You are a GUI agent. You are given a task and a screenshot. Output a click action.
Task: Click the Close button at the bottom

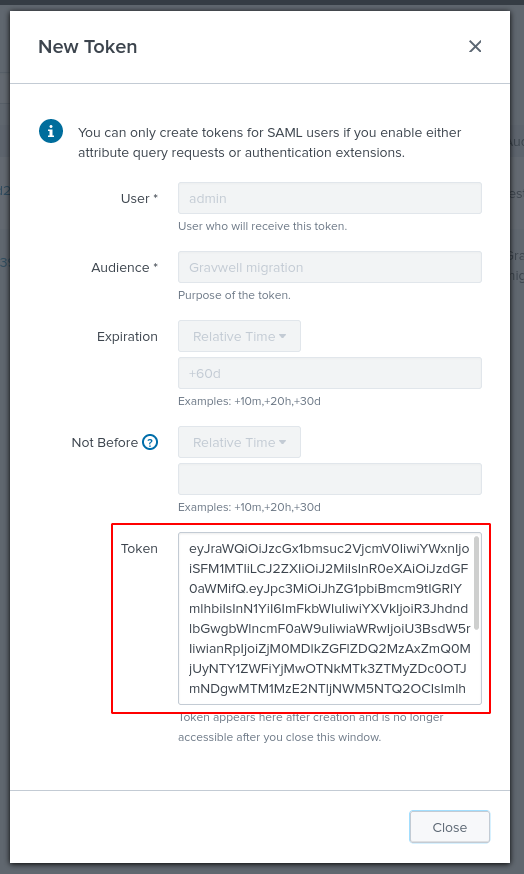(x=449, y=827)
